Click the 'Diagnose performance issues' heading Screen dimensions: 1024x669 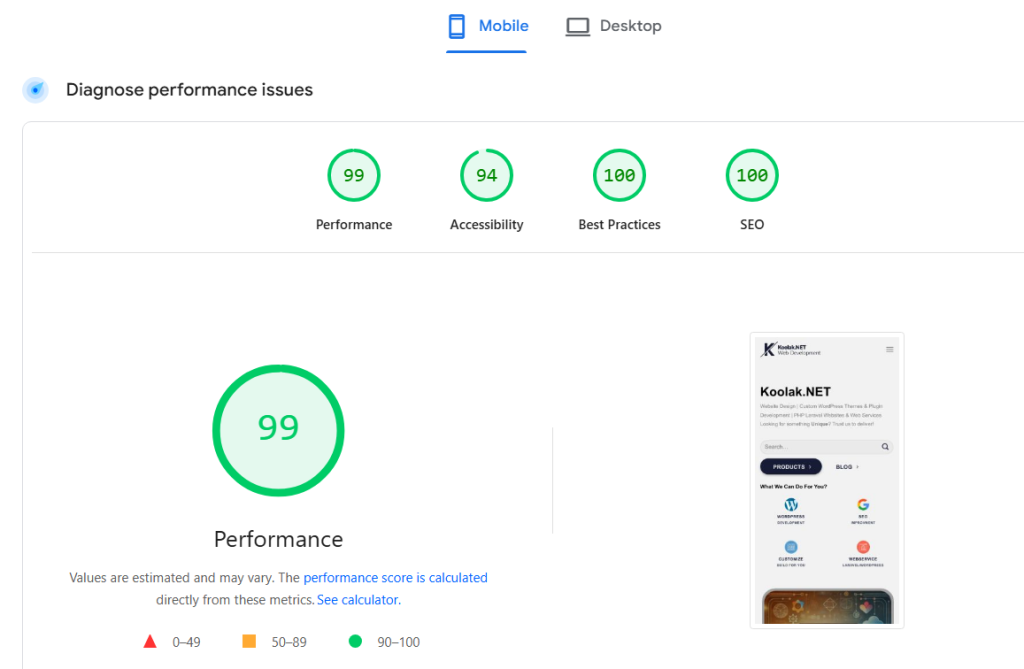click(x=189, y=90)
